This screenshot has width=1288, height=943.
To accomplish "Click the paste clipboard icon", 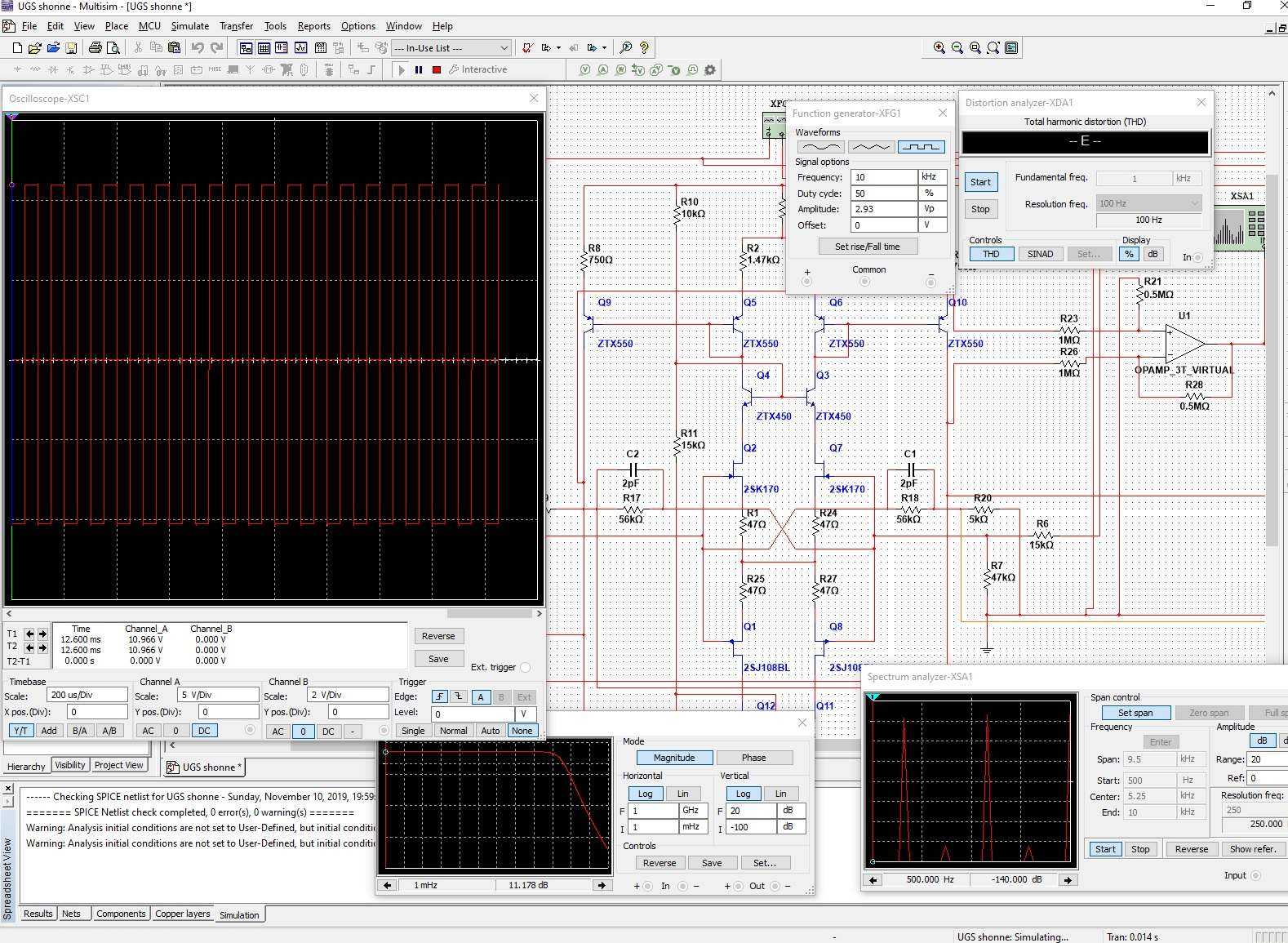I will pyautogui.click(x=174, y=48).
